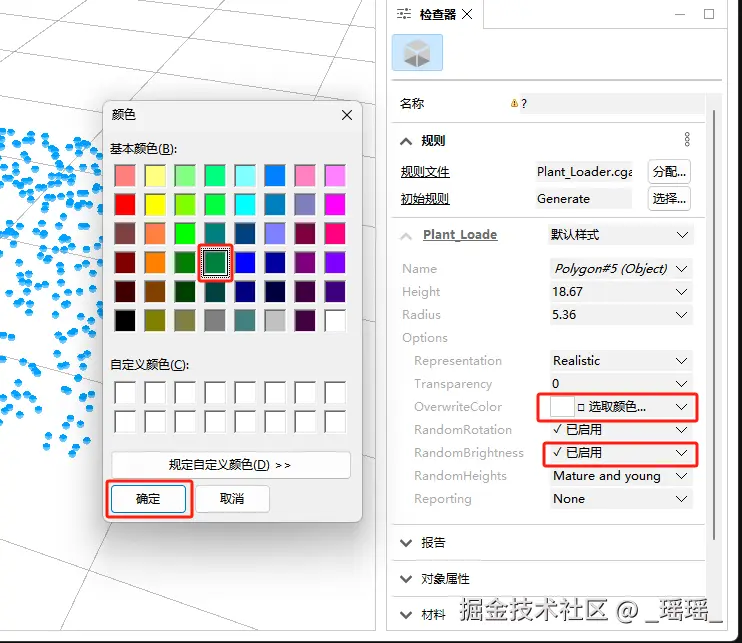Open the Reporting None dropdown
This screenshot has height=643, width=742.
click(620, 499)
